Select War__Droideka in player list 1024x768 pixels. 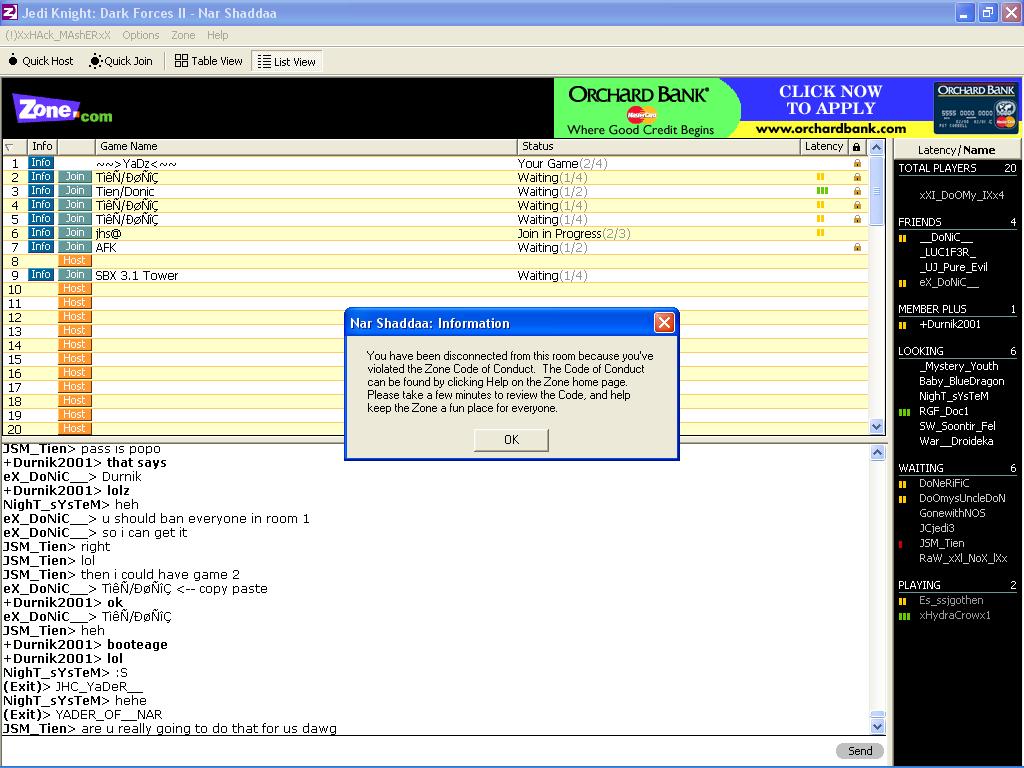click(x=956, y=441)
